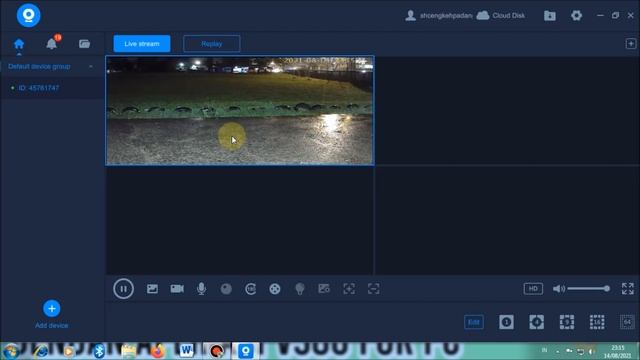The height and width of the screenshot is (360, 640).
Task: Switch to the Replay tab
Action: pos(211,44)
